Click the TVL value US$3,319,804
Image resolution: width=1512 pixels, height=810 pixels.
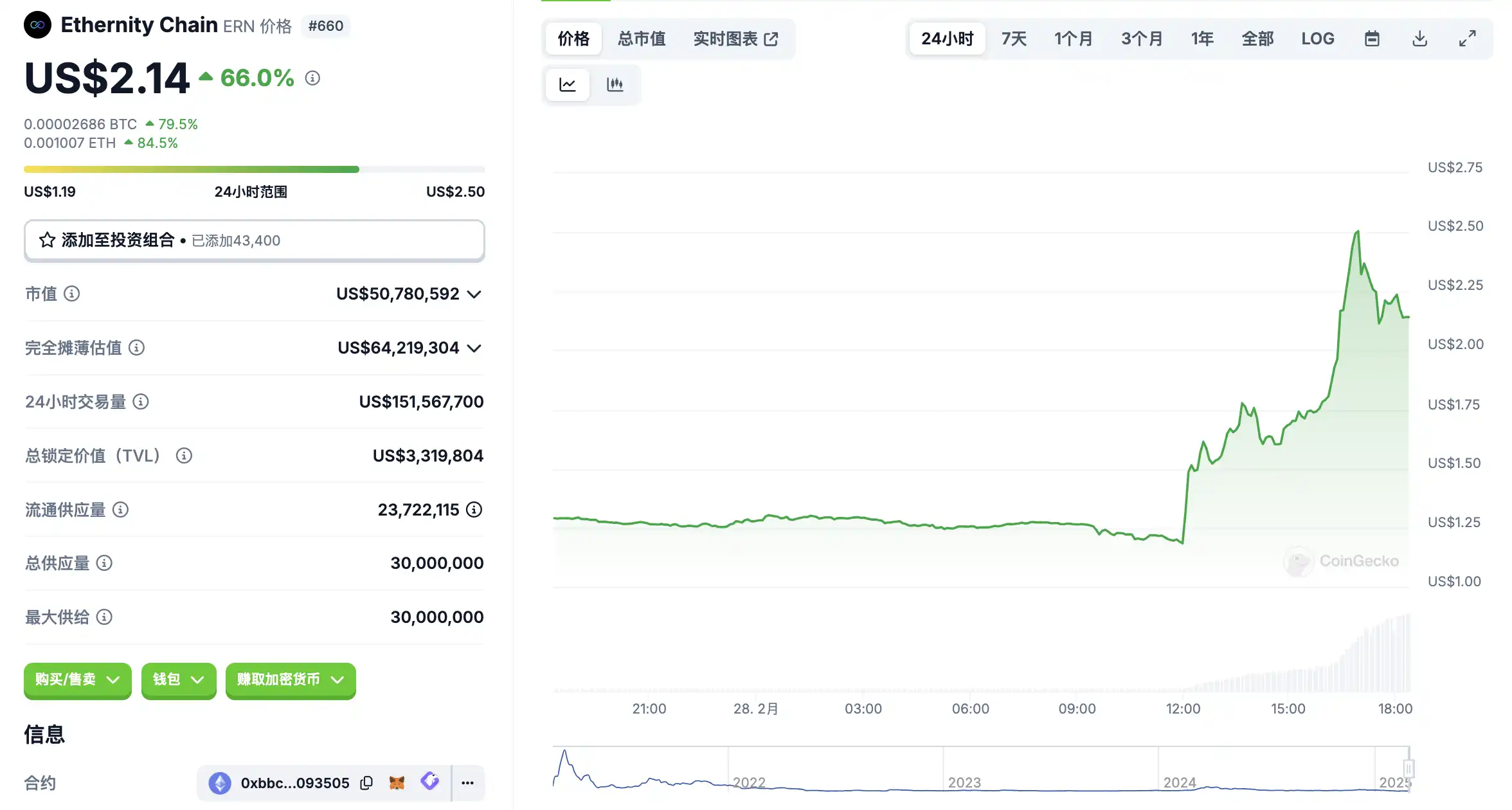tap(428, 456)
